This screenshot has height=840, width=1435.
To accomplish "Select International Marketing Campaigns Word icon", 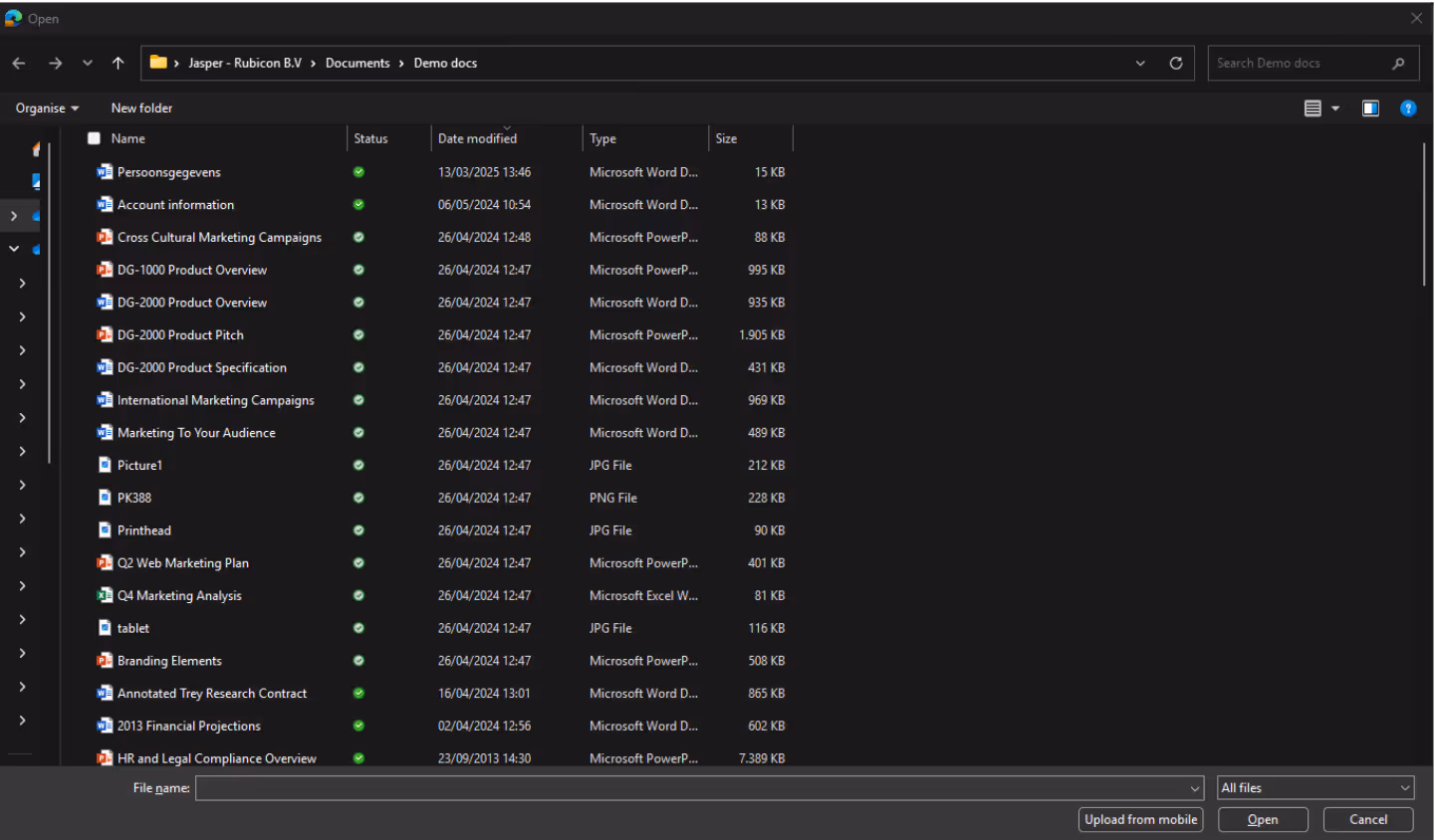I will click(x=105, y=400).
